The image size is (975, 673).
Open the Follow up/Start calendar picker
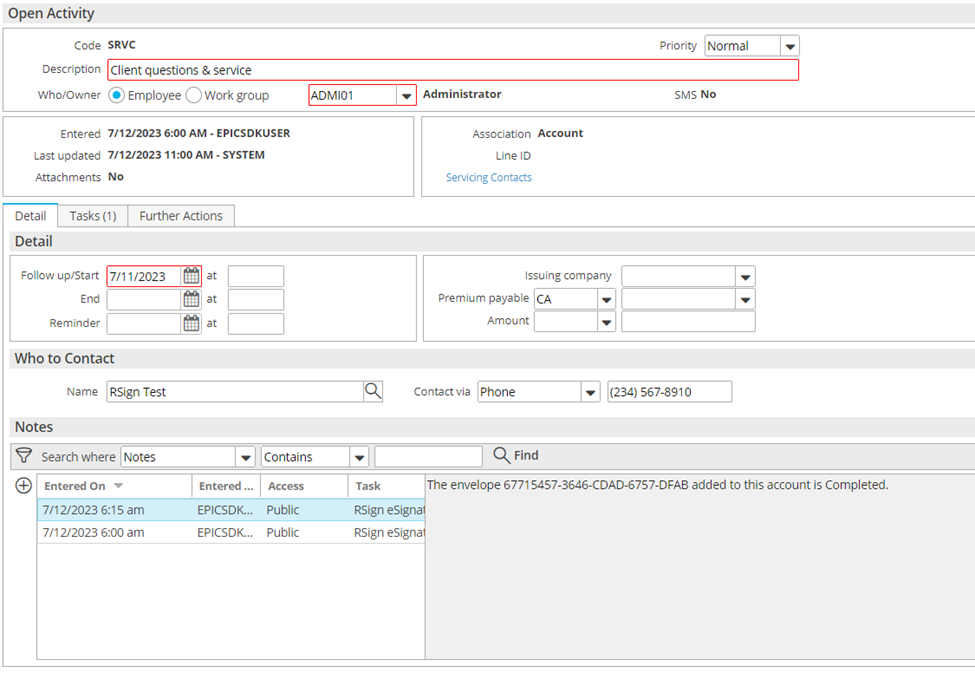(192, 276)
